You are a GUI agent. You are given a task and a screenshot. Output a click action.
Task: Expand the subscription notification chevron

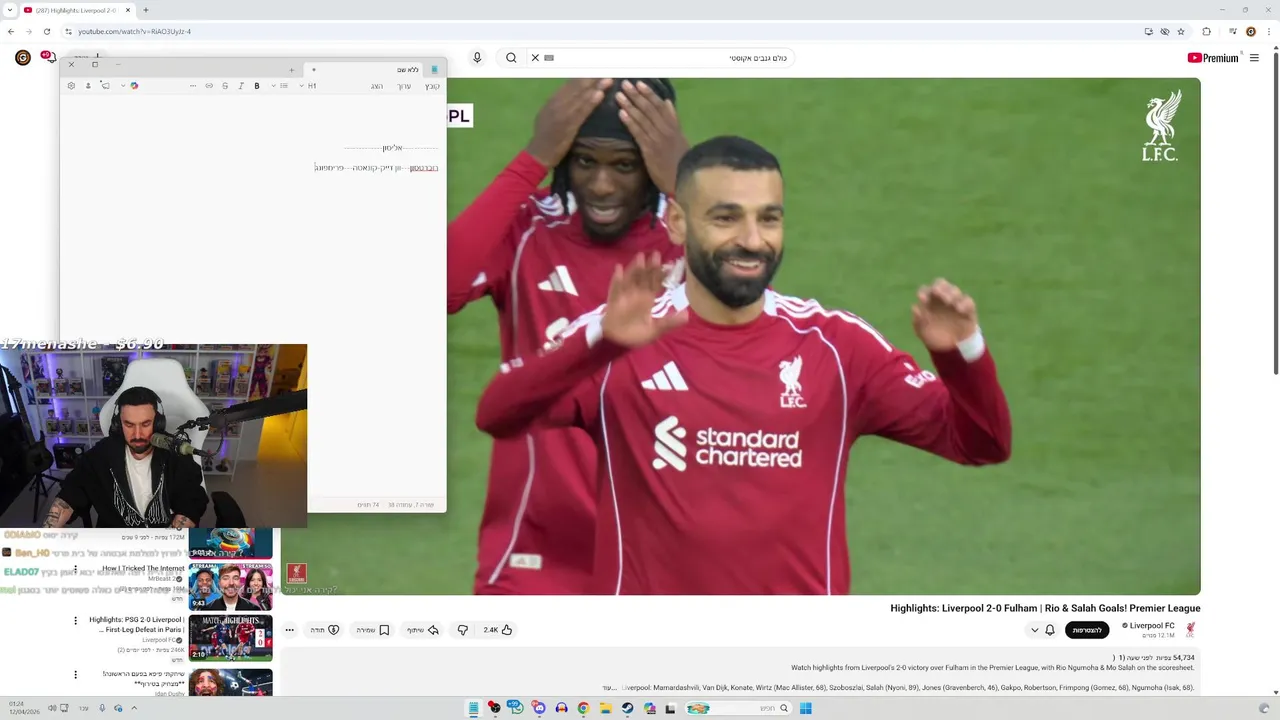1034,630
